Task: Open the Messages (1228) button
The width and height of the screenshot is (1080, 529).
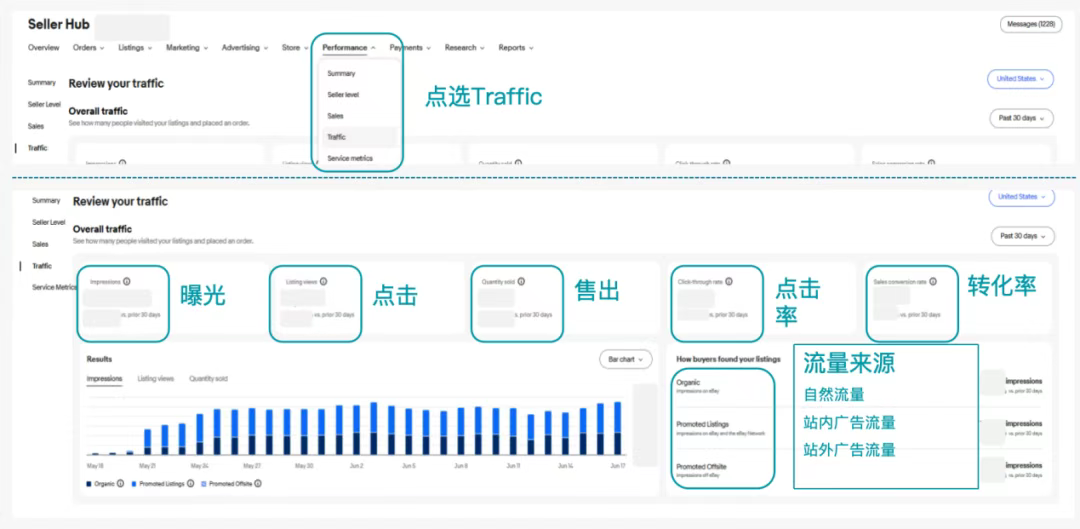Action: click(x=1030, y=25)
